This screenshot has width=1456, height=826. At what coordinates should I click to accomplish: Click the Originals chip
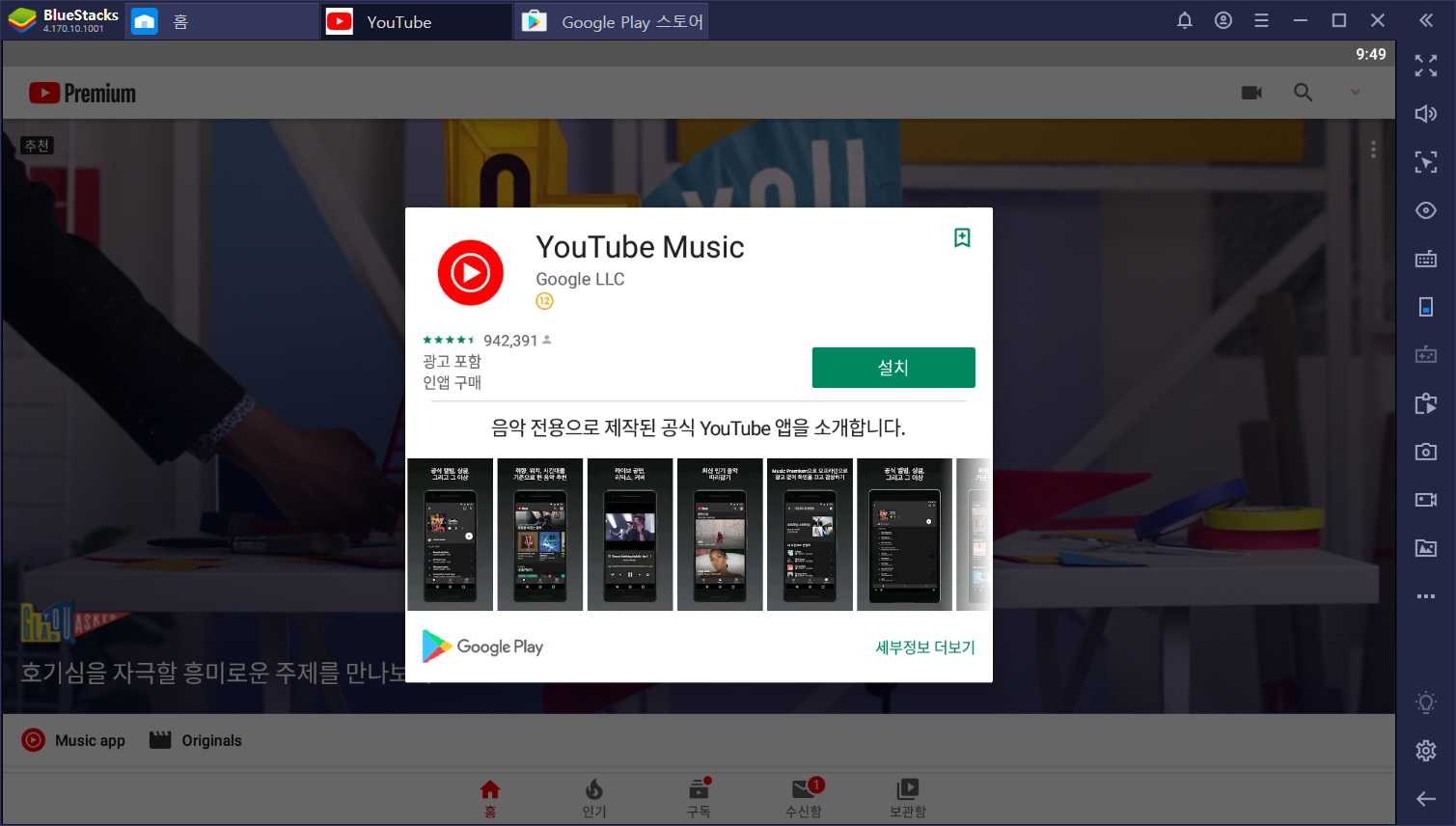pos(196,740)
